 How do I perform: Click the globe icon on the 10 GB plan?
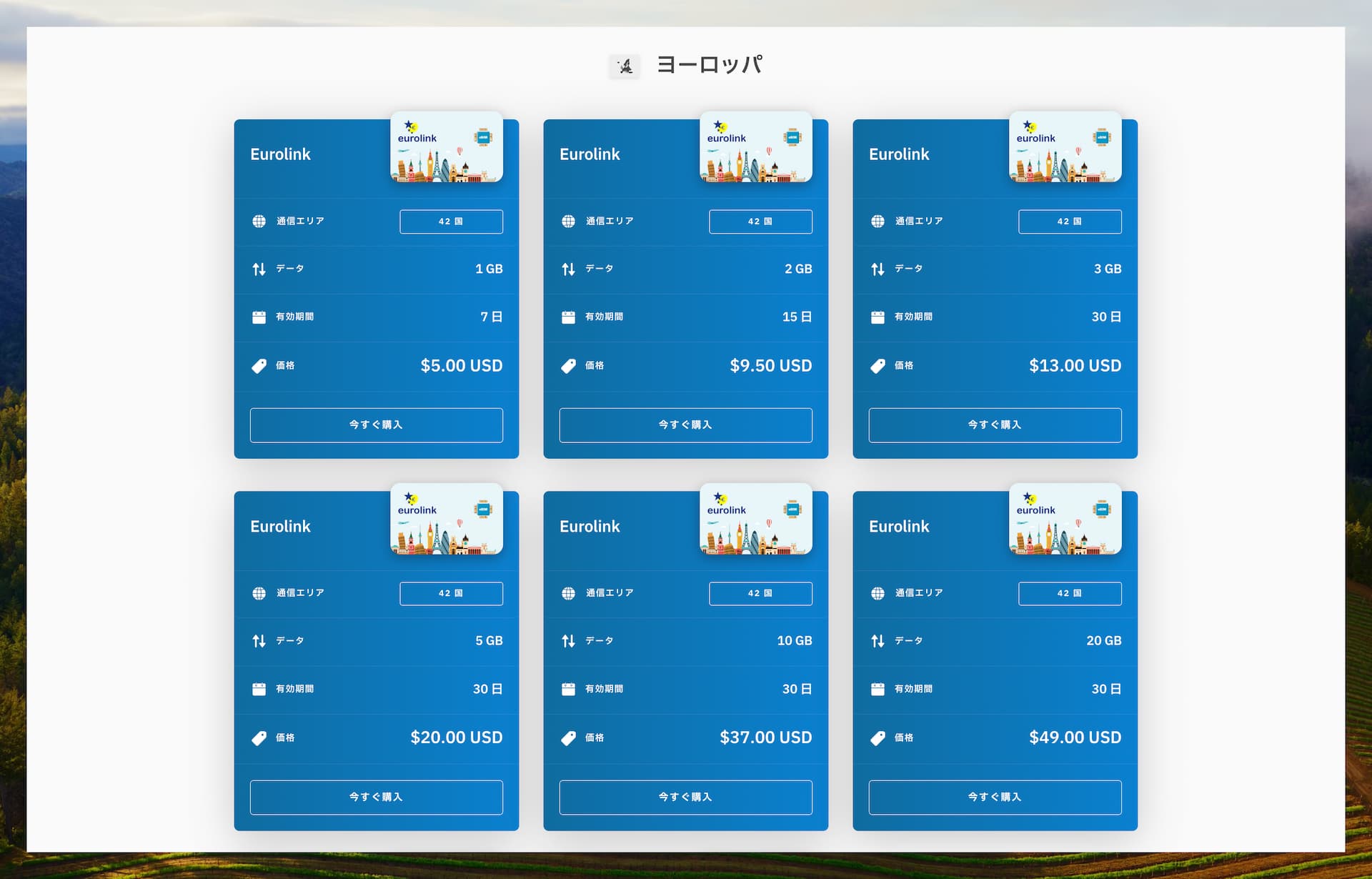tap(568, 593)
